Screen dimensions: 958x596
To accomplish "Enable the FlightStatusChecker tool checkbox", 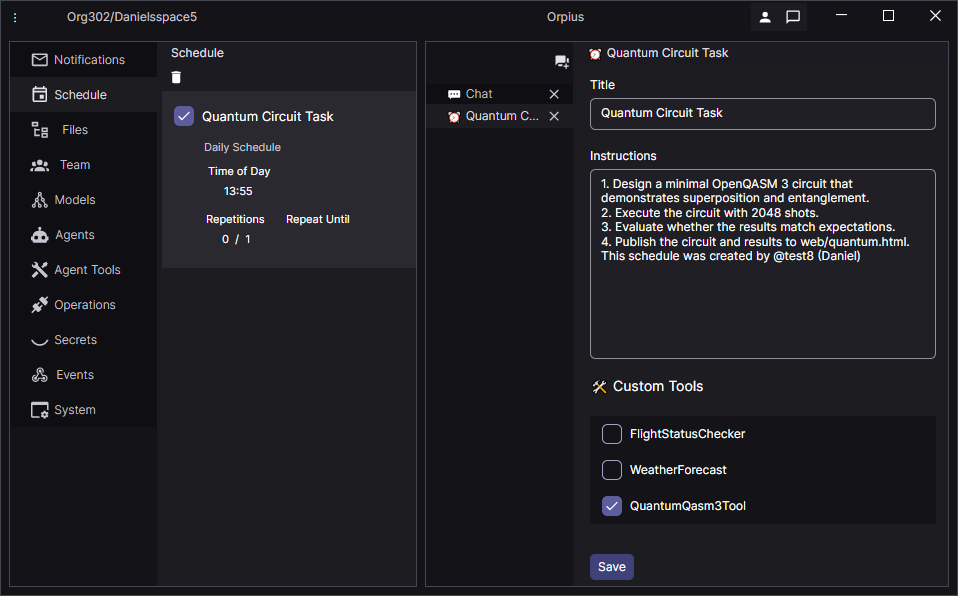I will tap(612, 434).
